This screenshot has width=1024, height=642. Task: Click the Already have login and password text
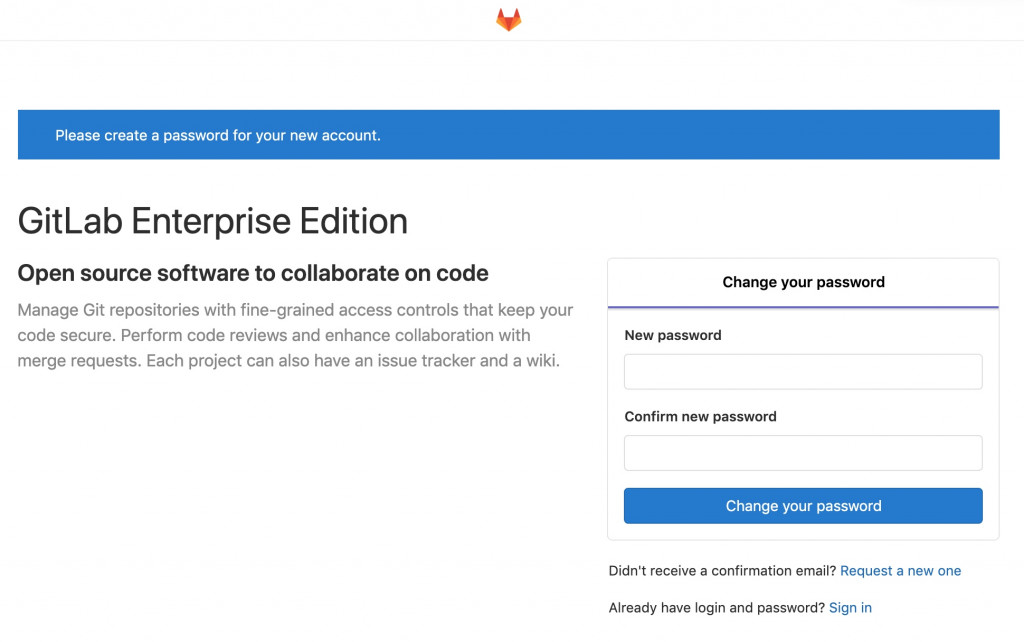tap(716, 608)
